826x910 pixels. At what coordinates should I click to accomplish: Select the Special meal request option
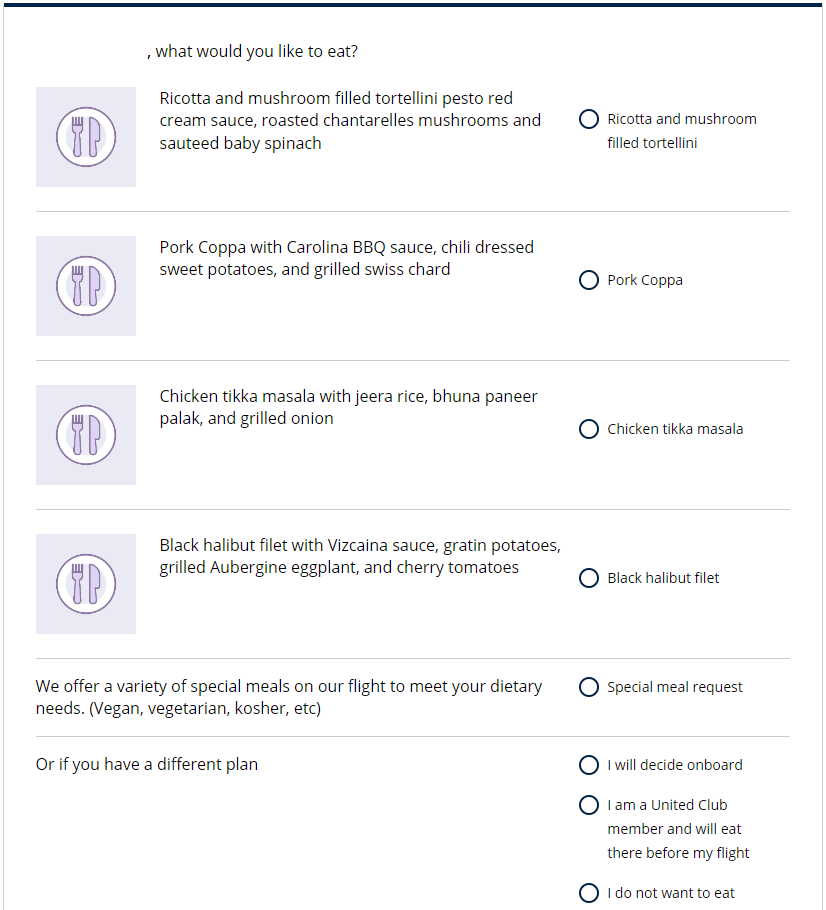[589, 687]
